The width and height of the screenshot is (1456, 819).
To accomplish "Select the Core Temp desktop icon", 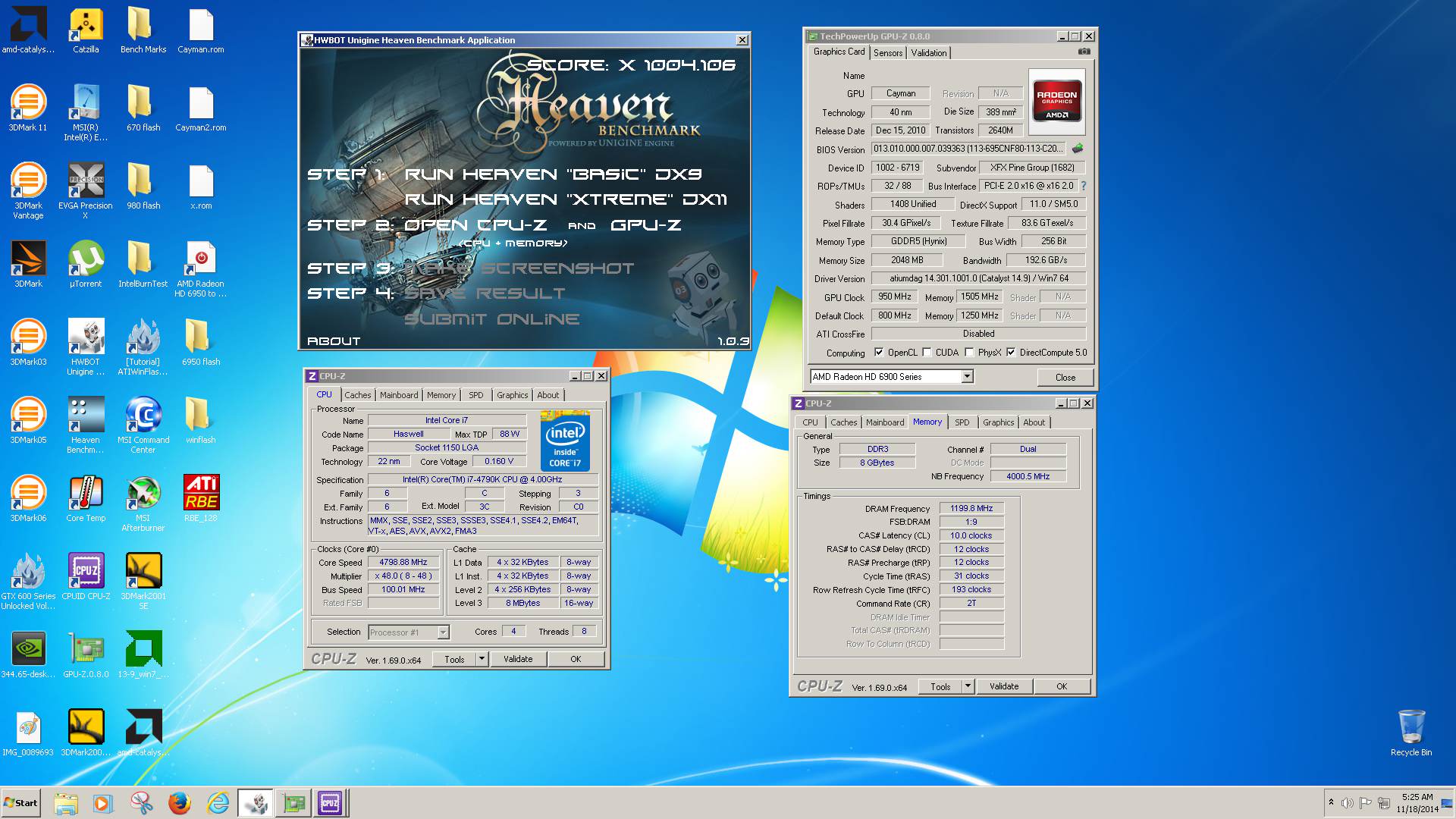I will pos(86,499).
